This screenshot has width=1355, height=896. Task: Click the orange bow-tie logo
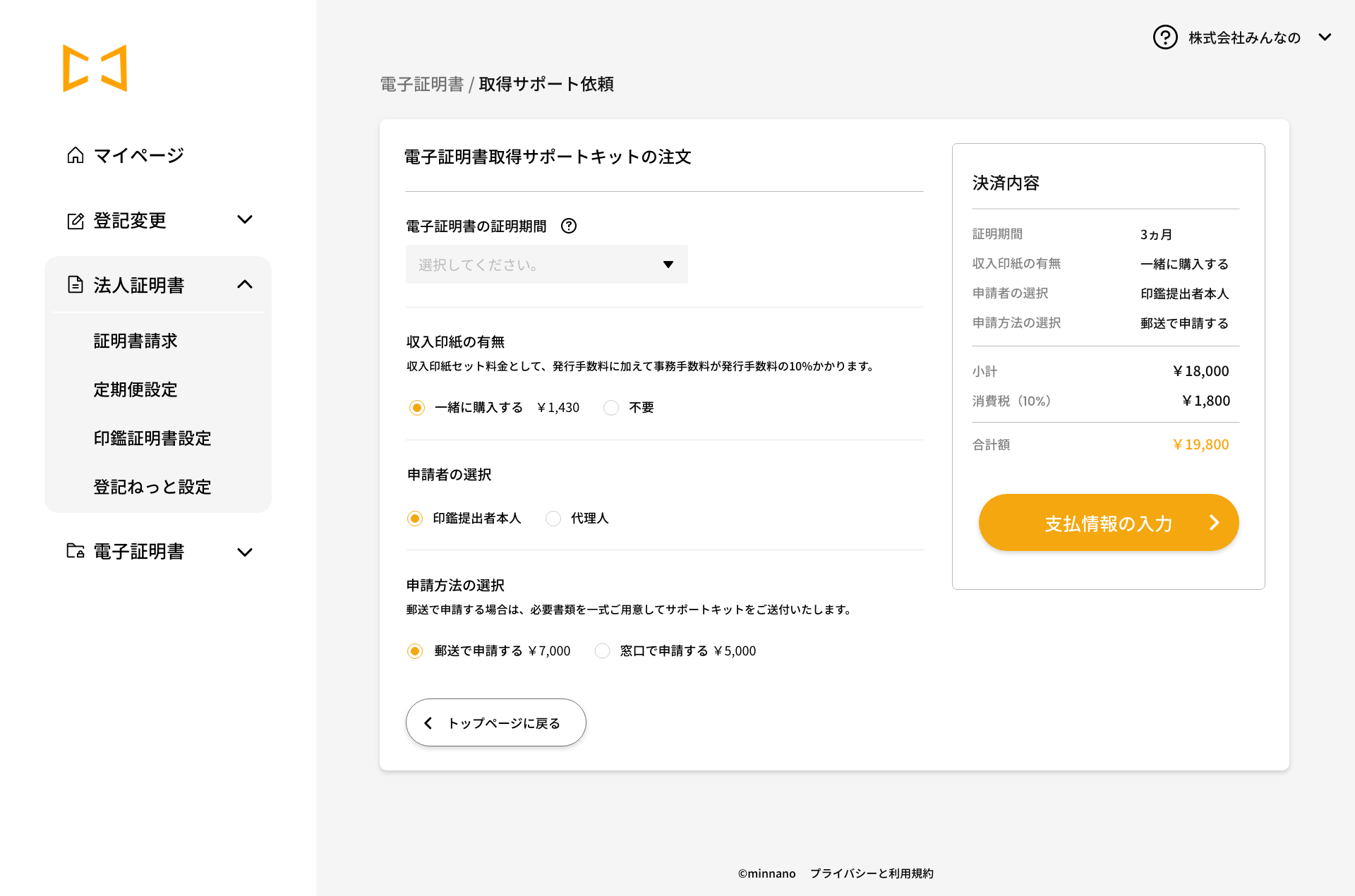(95, 68)
